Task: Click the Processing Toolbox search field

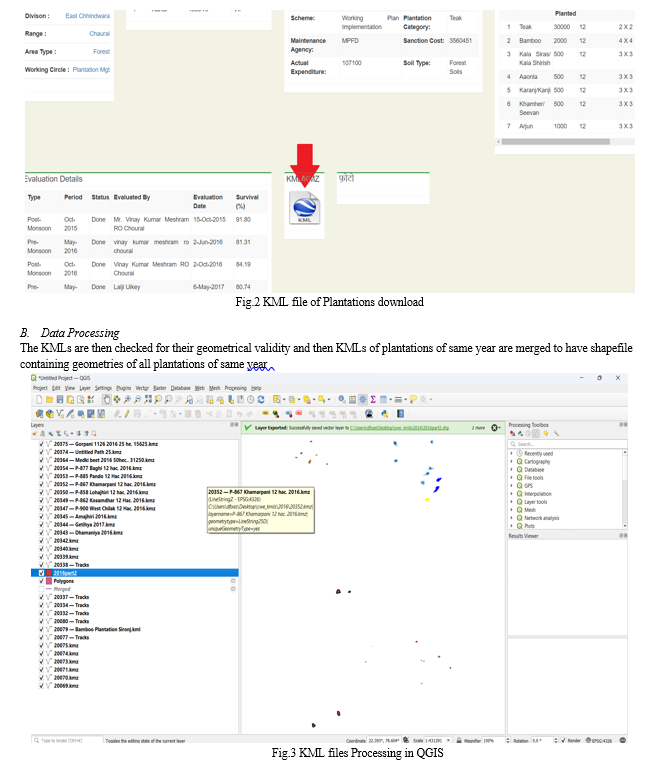Action: point(568,444)
